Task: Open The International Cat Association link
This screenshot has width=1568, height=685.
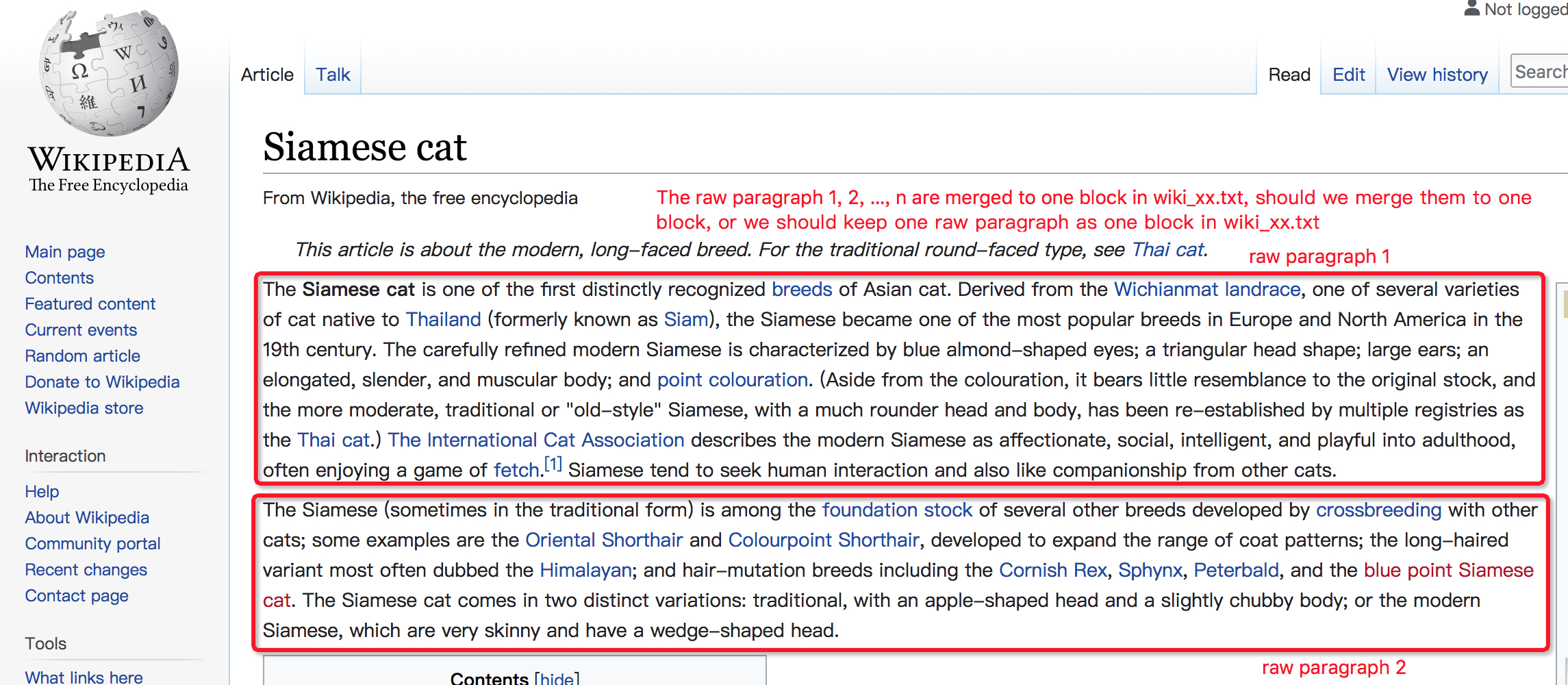Action: [536, 440]
